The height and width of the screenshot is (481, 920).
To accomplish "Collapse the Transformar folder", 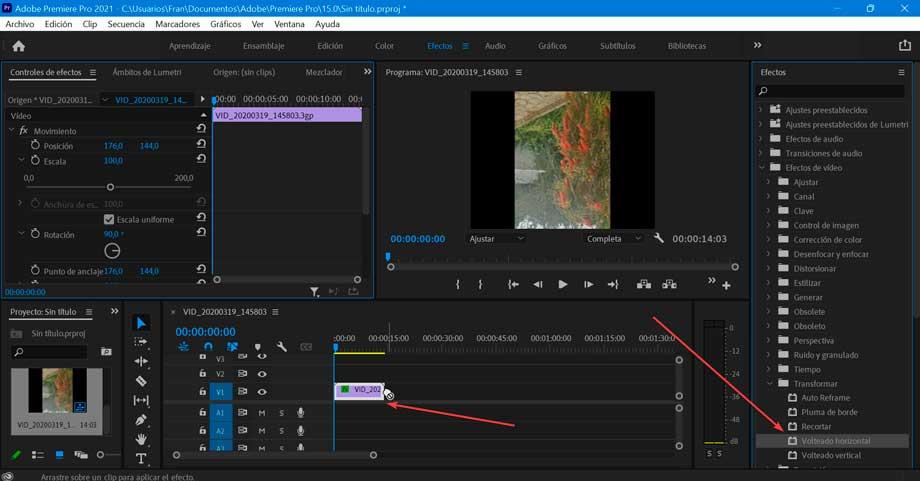I will pos(769,384).
